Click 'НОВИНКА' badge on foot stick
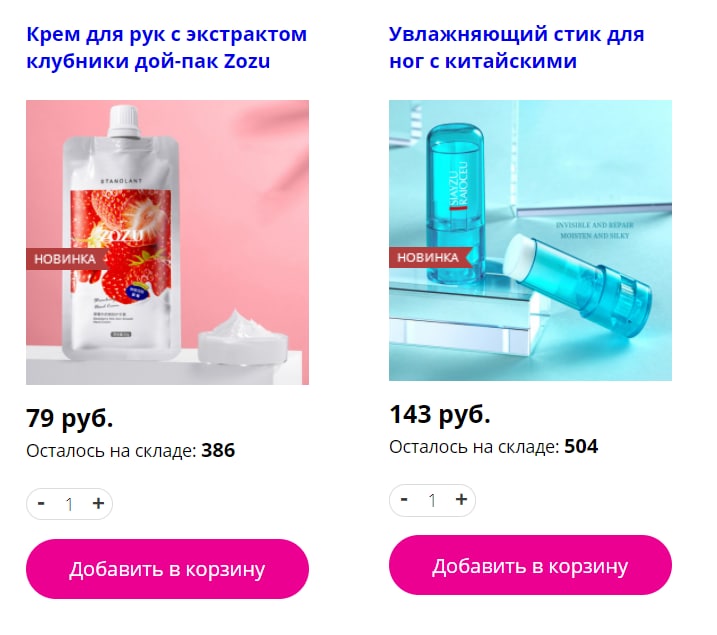Screen dimensions: 717x635 (x=428, y=257)
